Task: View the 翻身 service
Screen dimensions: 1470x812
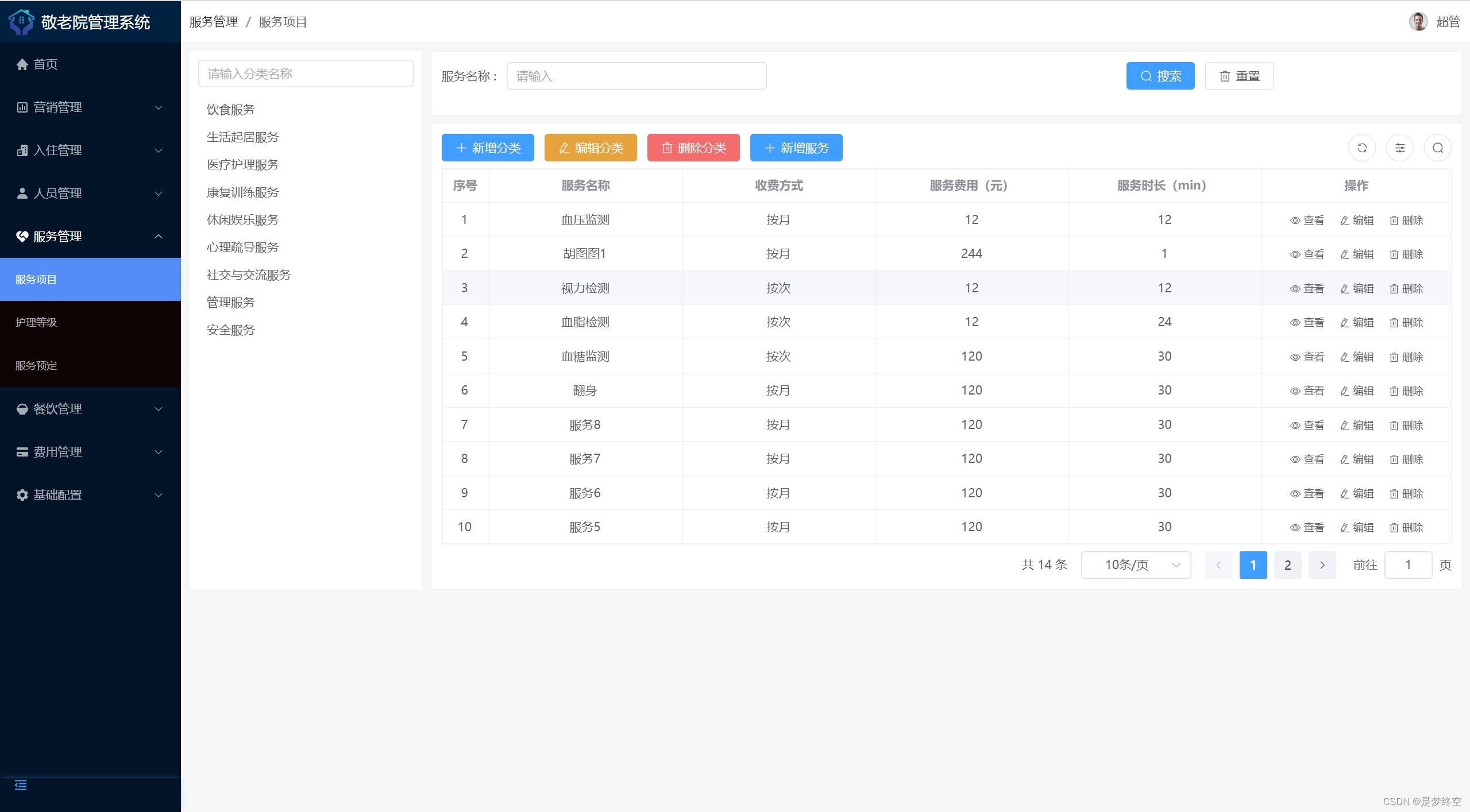Action: tap(1307, 391)
